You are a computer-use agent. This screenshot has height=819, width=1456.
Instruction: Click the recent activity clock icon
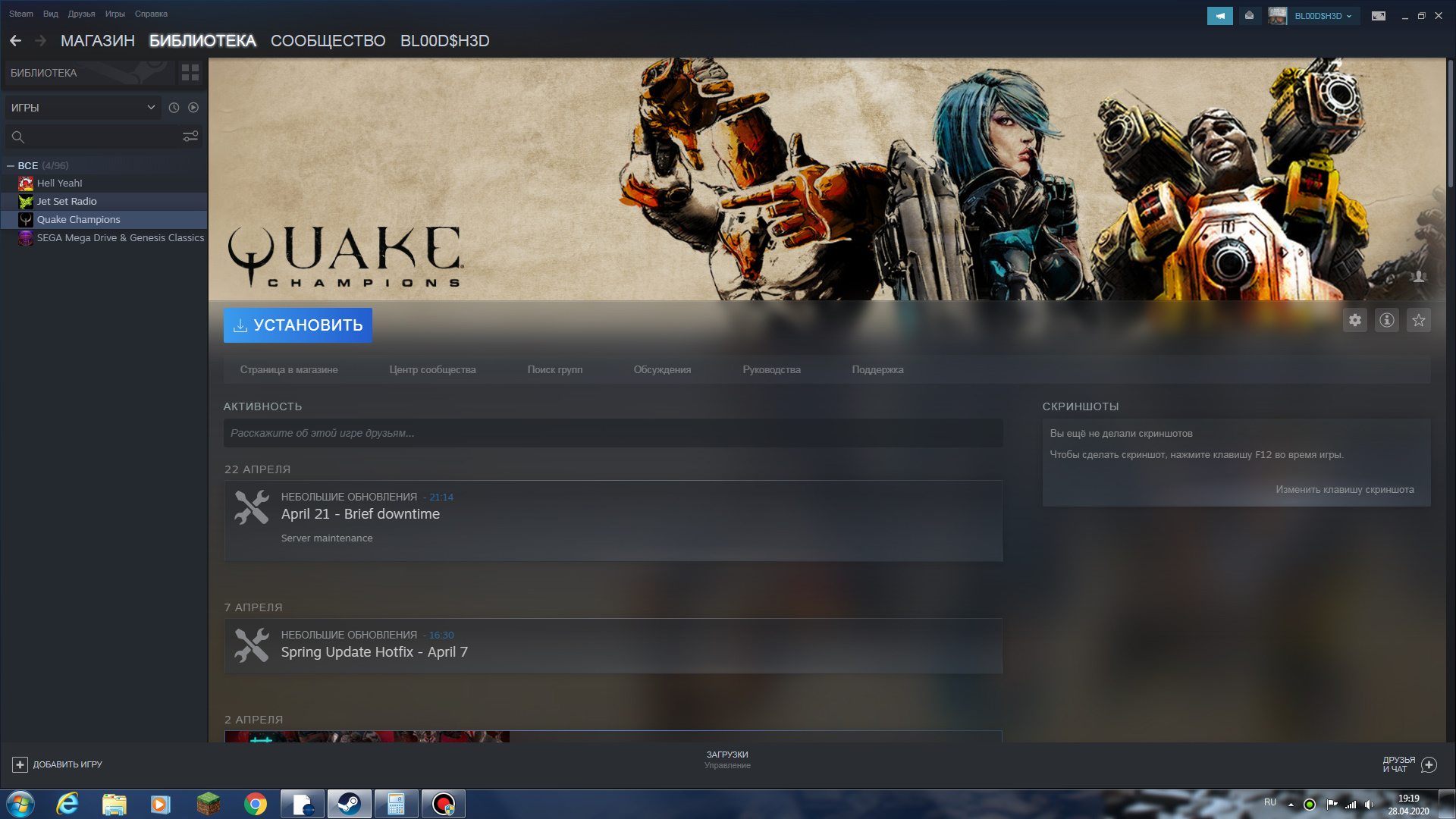(174, 108)
